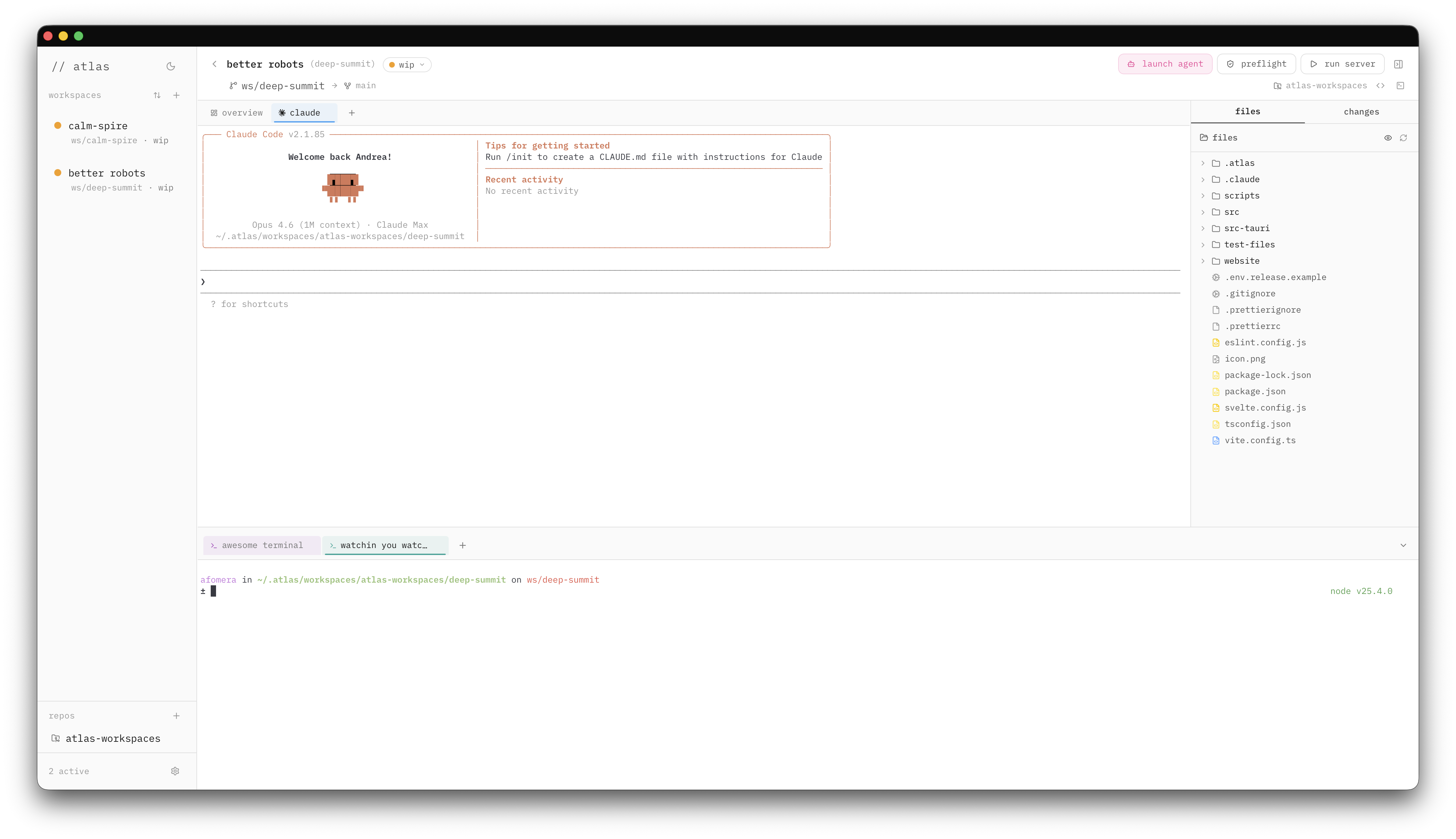The width and height of the screenshot is (1456, 839).
Task: Add a new workspace with the plus icon
Action: pyautogui.click(x=176, y=95)
